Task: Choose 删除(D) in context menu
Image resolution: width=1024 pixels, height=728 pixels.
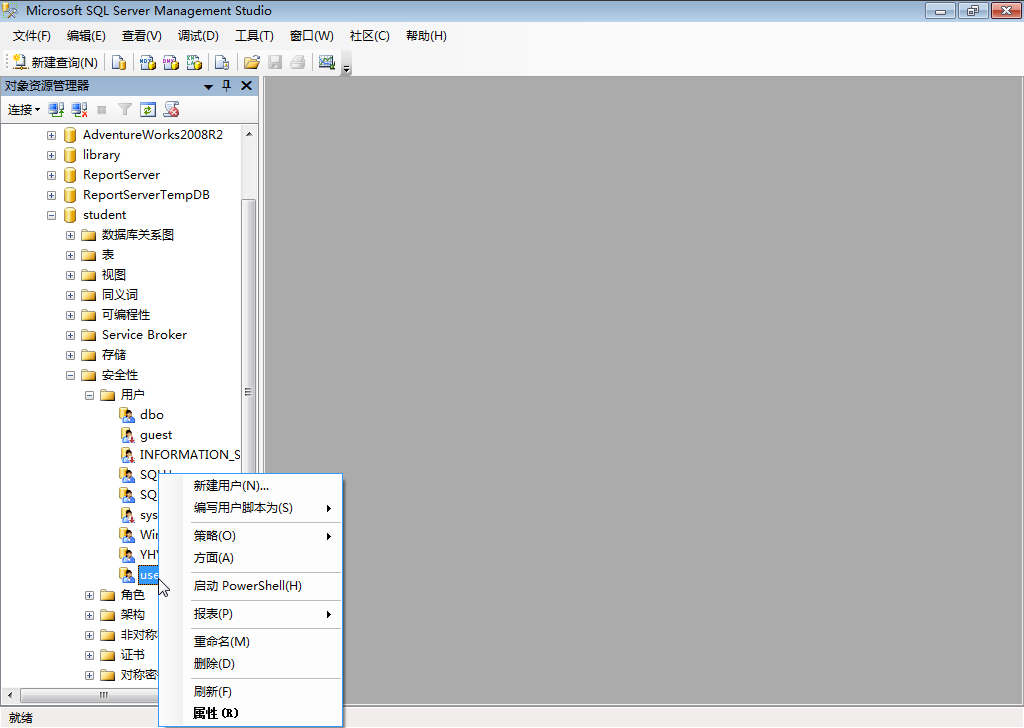Action: tap(251, 664)
